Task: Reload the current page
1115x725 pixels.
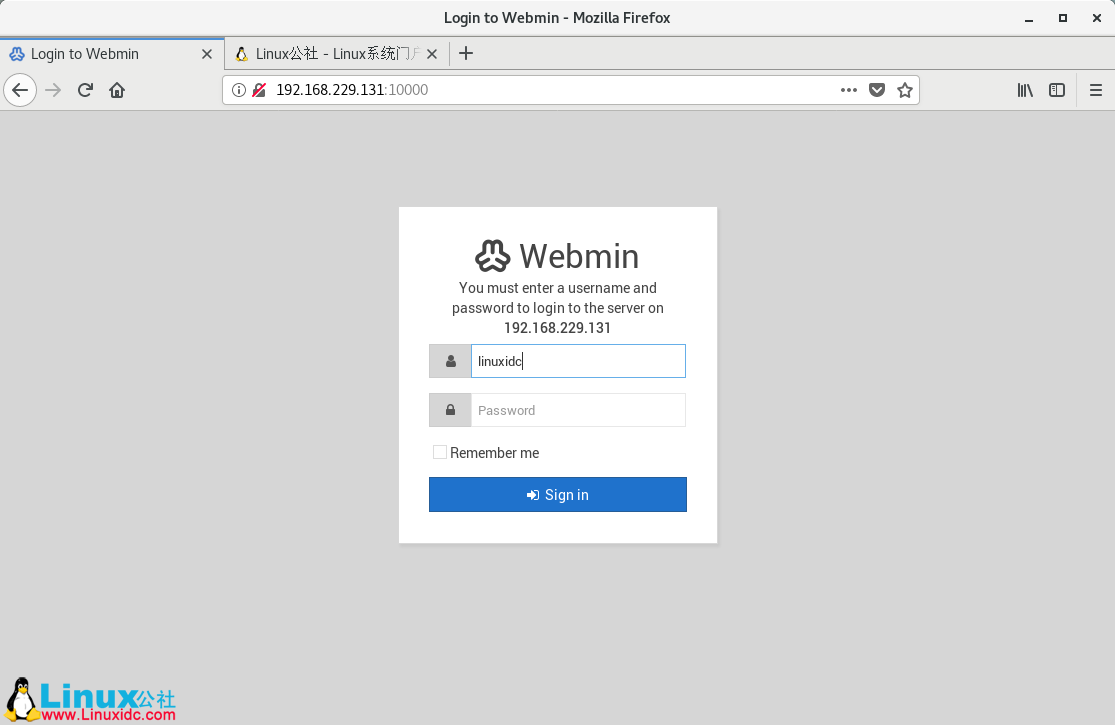Action: (x=85, y=90)
